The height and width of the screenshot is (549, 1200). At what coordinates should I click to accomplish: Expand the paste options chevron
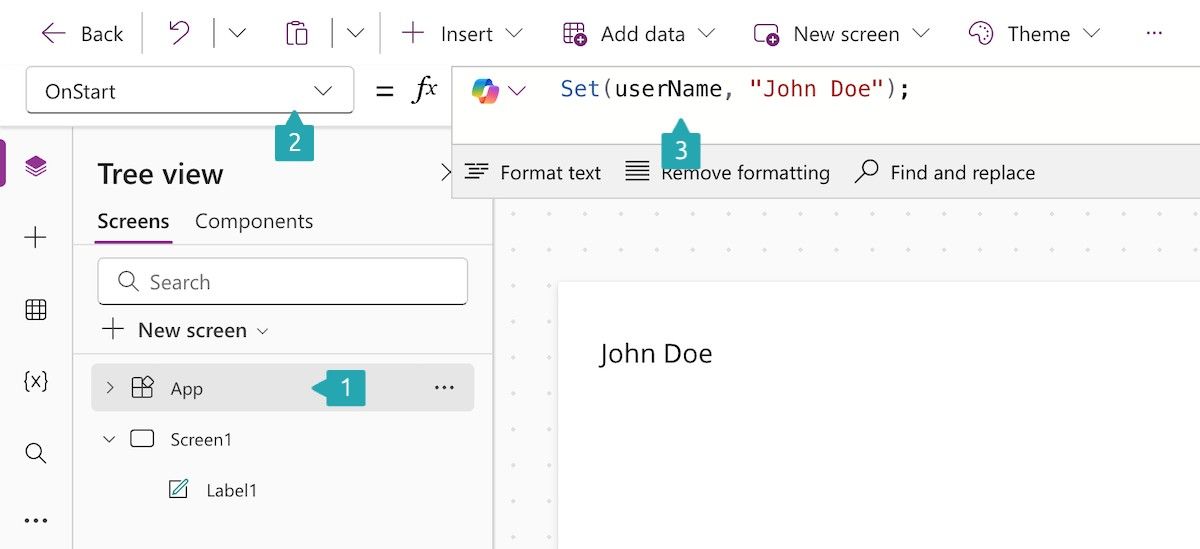click(356, 34)
